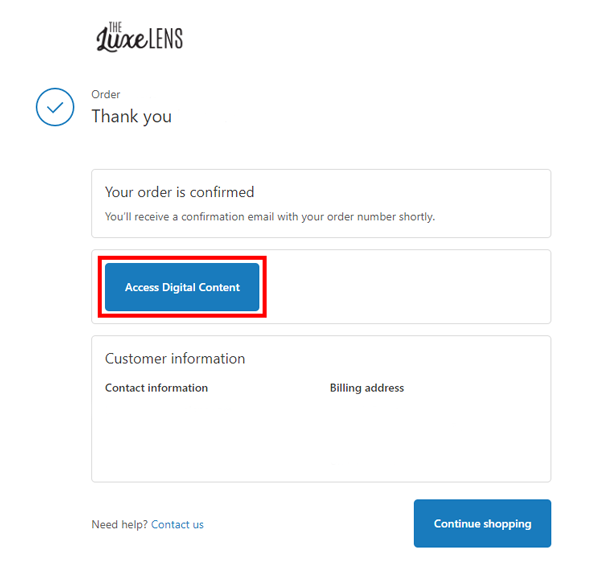600x569 pixels.
Task: Click the Thank you heading
Action: coord(131,116)
